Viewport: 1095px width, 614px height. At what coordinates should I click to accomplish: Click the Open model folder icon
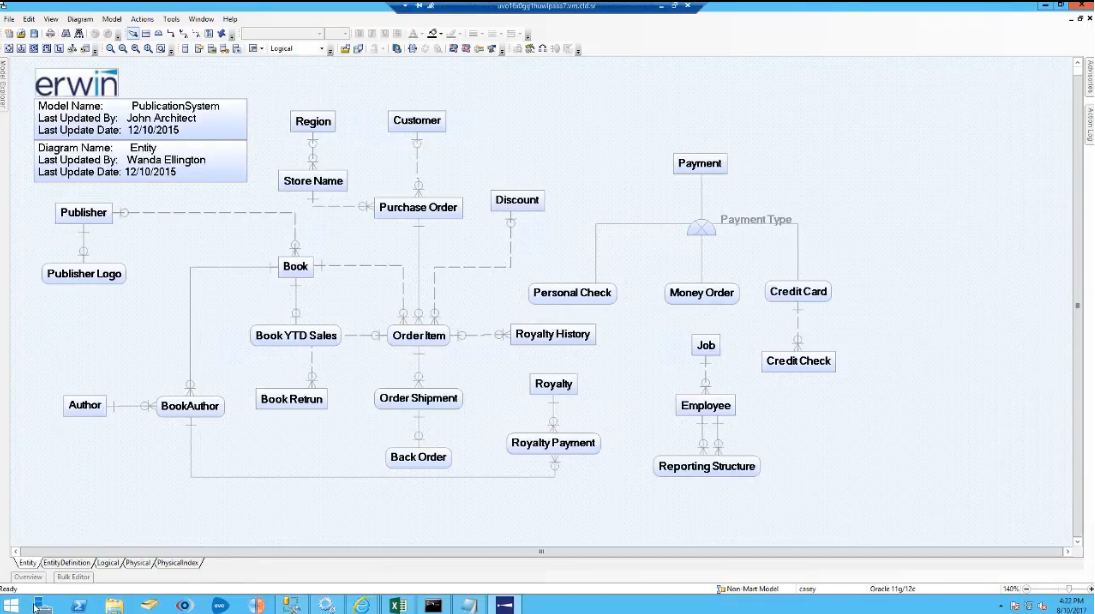tap(21, 34)
